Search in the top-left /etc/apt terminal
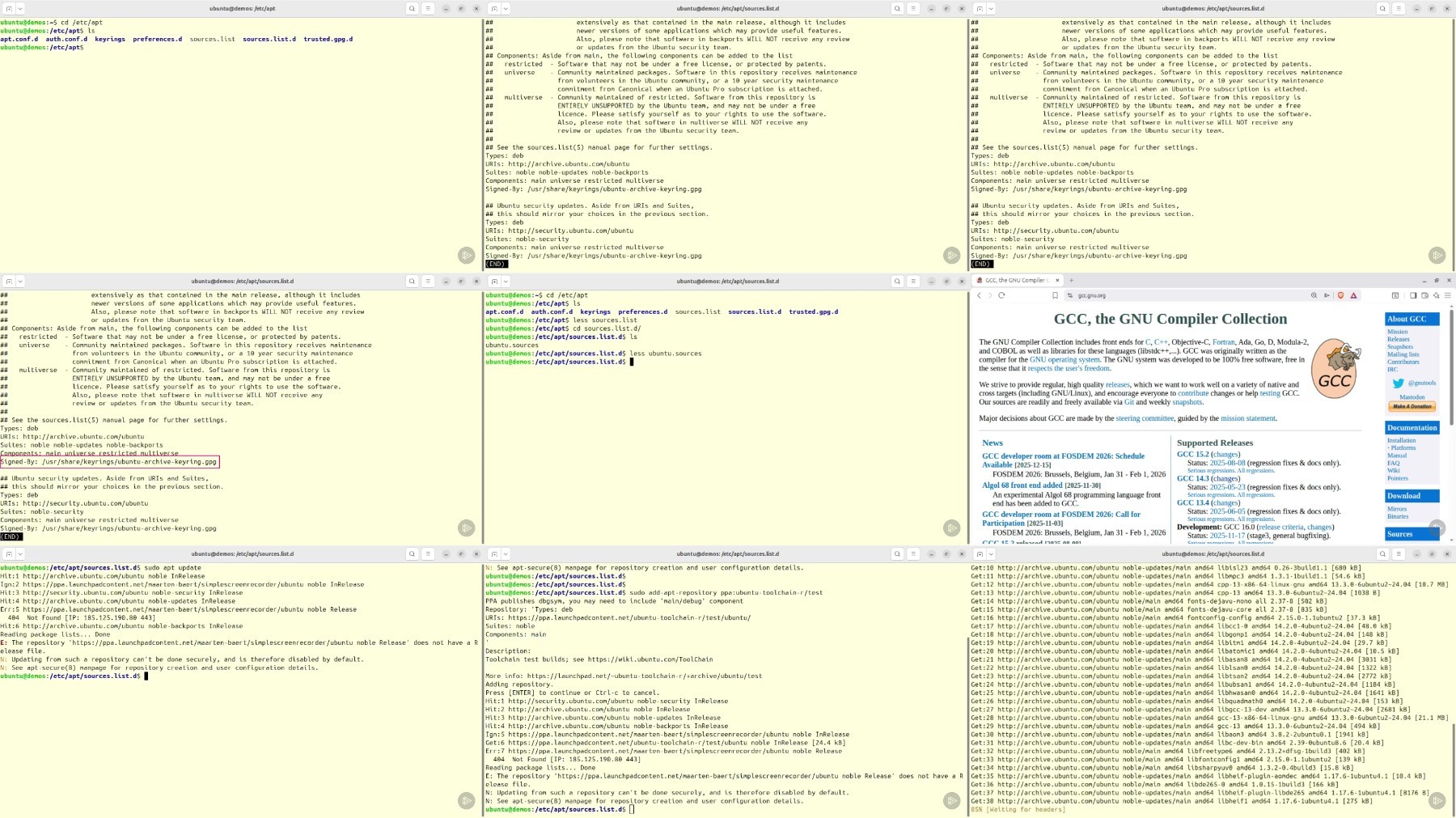Screen dimensions: 1456x818 (412, 8)
